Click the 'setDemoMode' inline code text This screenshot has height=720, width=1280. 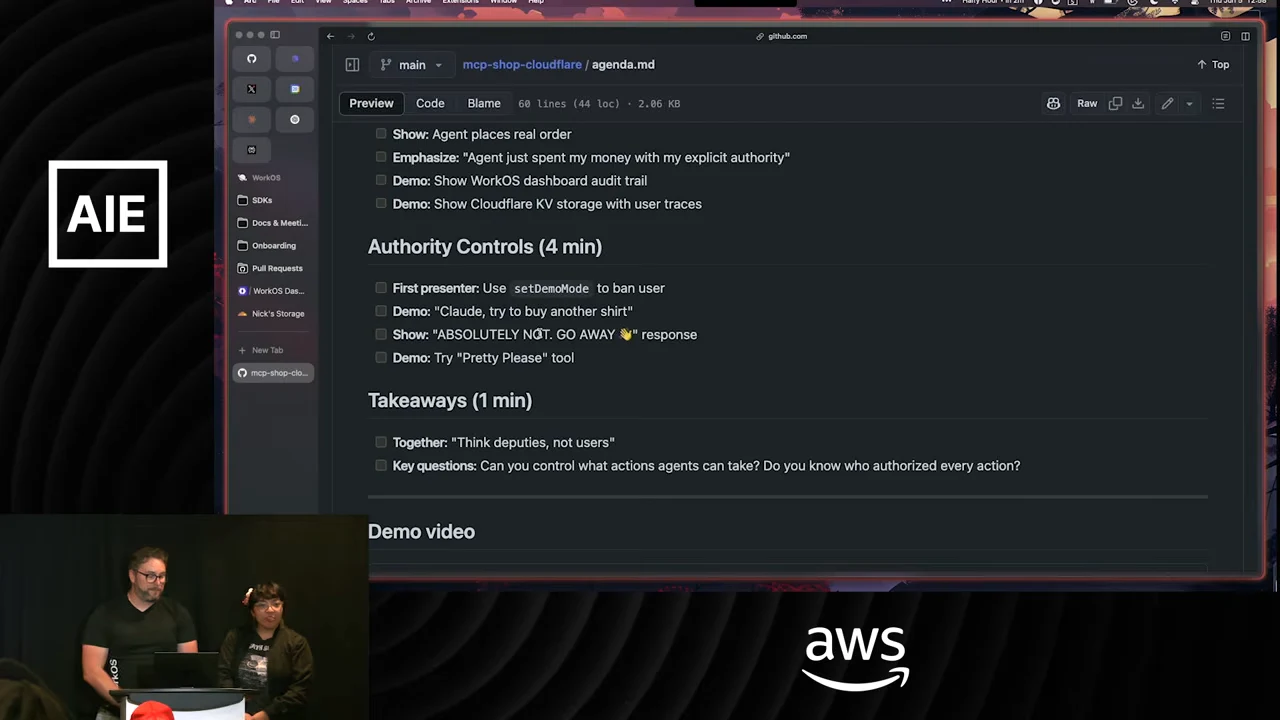click(551, 288)
